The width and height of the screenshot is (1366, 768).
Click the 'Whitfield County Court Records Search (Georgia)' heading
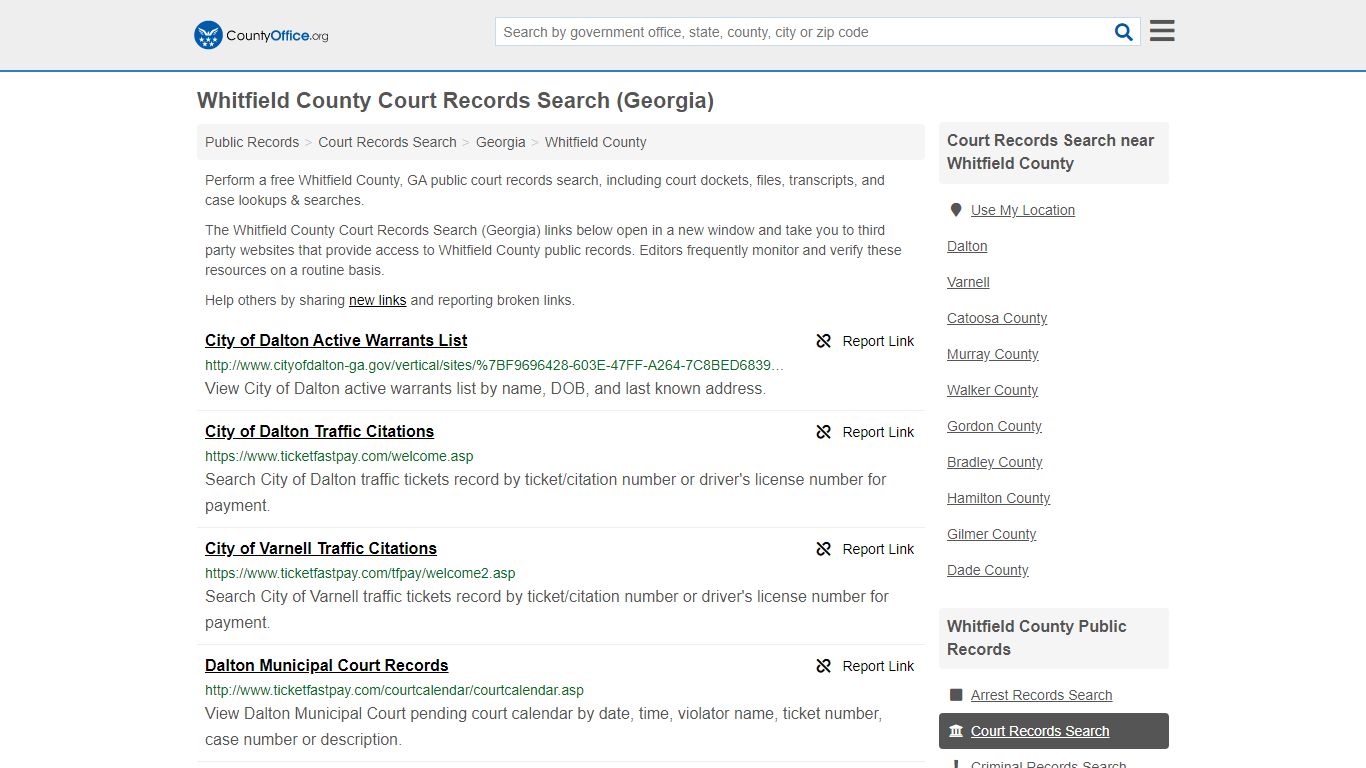click(455, 101)
